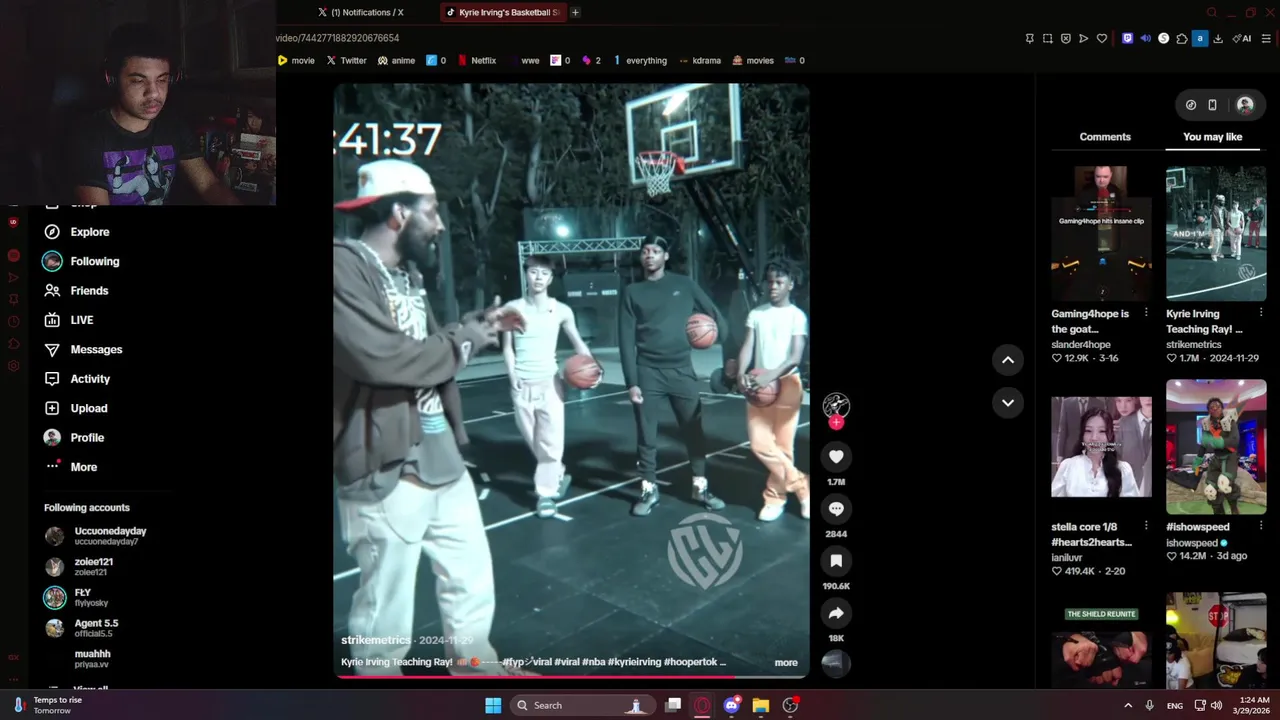Viewport: 1280px width, 720px height.
Task: Open the browser downloads icon
Action: coord(1218,38)
